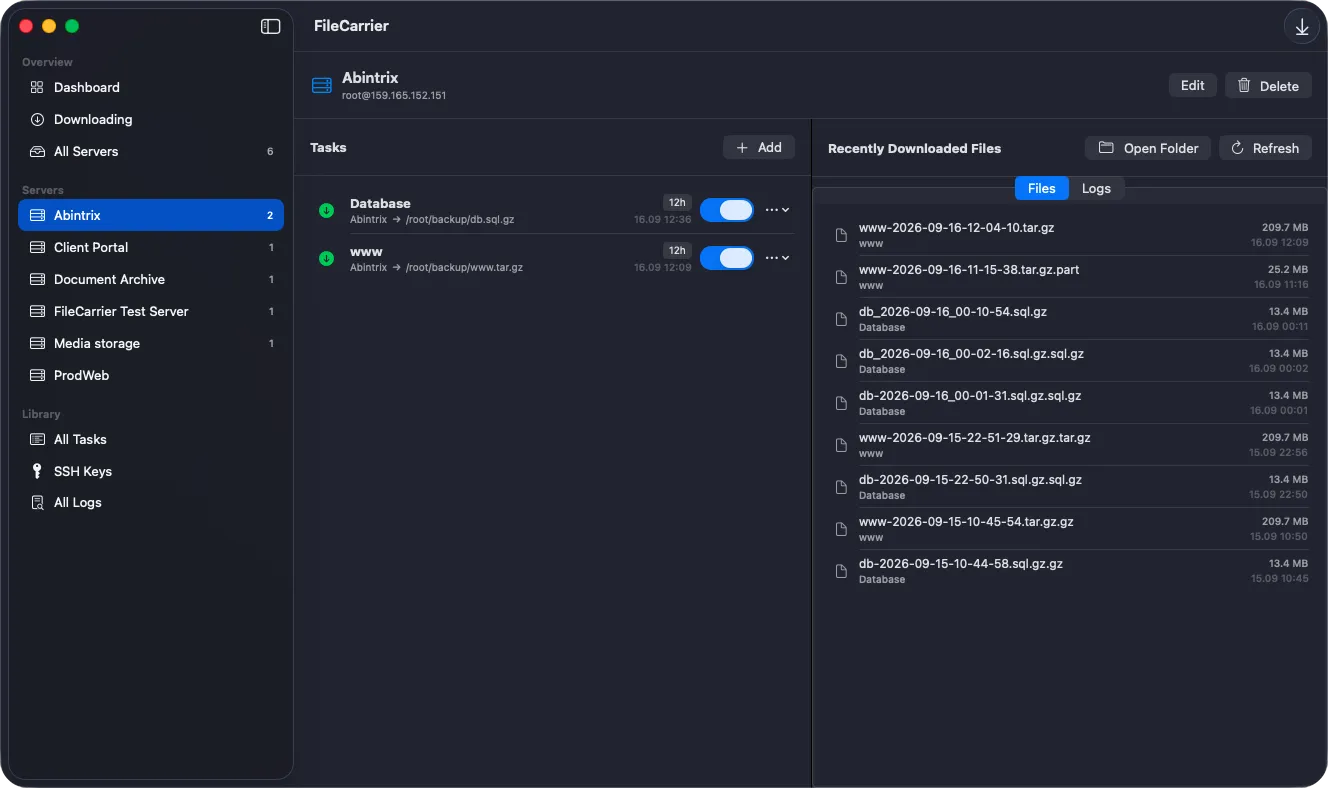Click file icon of db-2026-09-16_00-01-31.sql.gz.sql.gz

tap(841, 403)
